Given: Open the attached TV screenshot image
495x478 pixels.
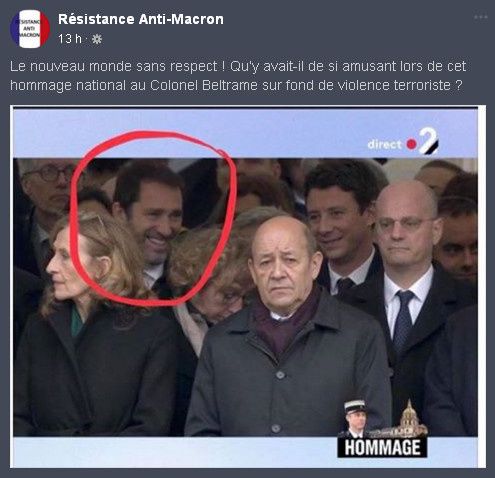Looking at the screenshot, I should coord(247,287).
